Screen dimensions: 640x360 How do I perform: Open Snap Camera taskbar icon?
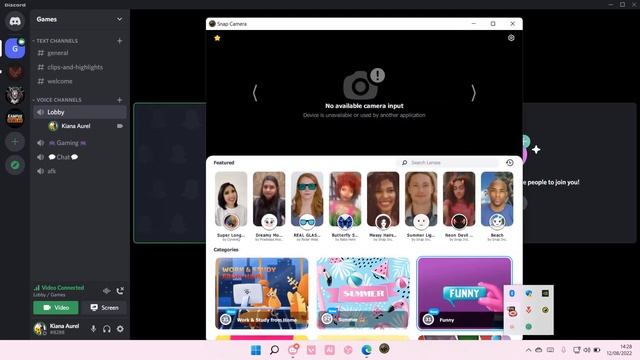coord(384,349)
